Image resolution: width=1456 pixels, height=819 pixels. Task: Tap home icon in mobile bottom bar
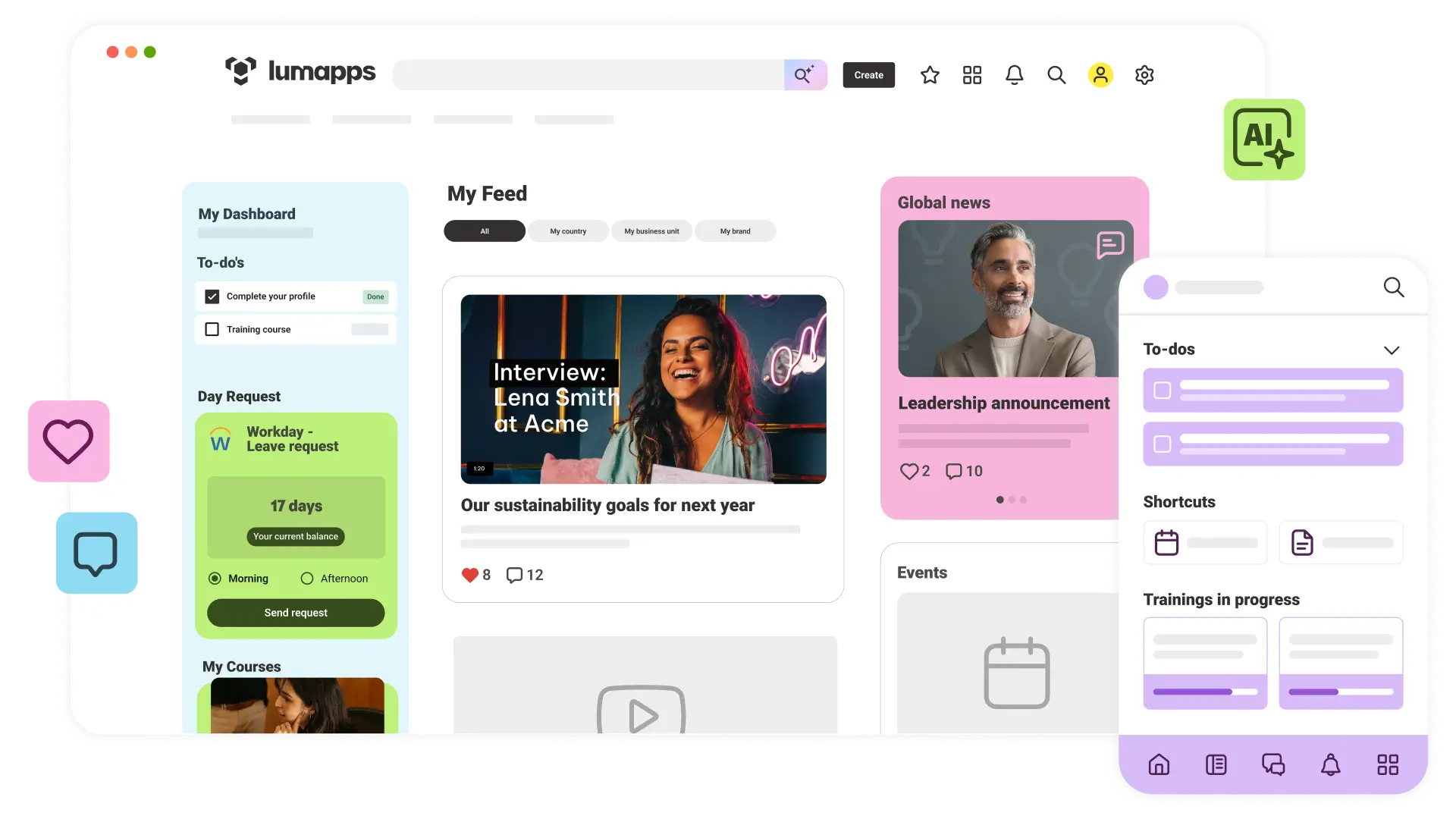[1159, 764]
